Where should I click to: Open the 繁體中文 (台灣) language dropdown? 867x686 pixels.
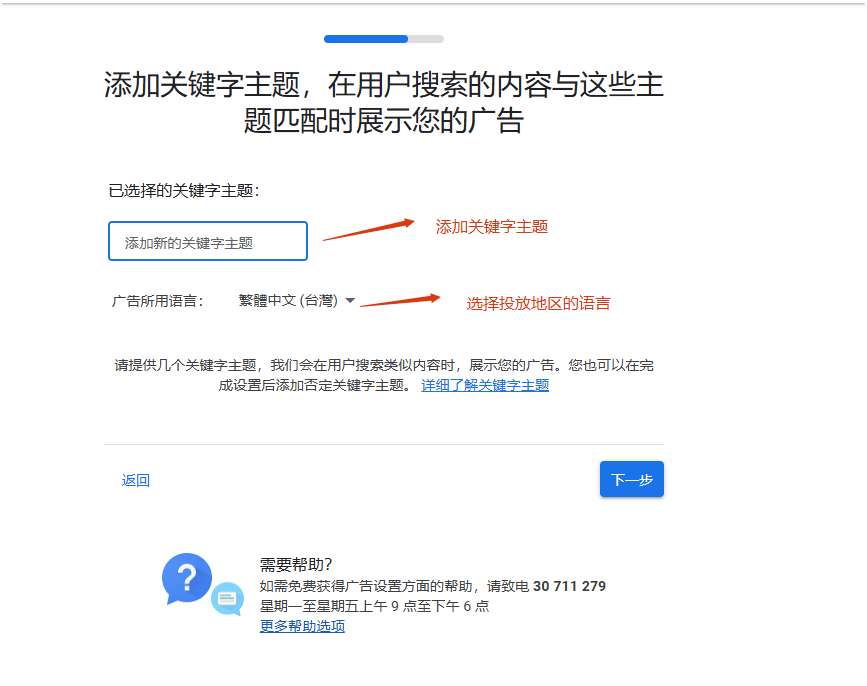(296, 301)
